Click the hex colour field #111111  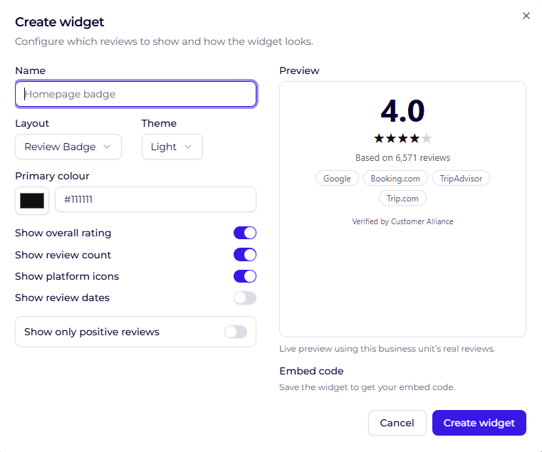[156, 199]
